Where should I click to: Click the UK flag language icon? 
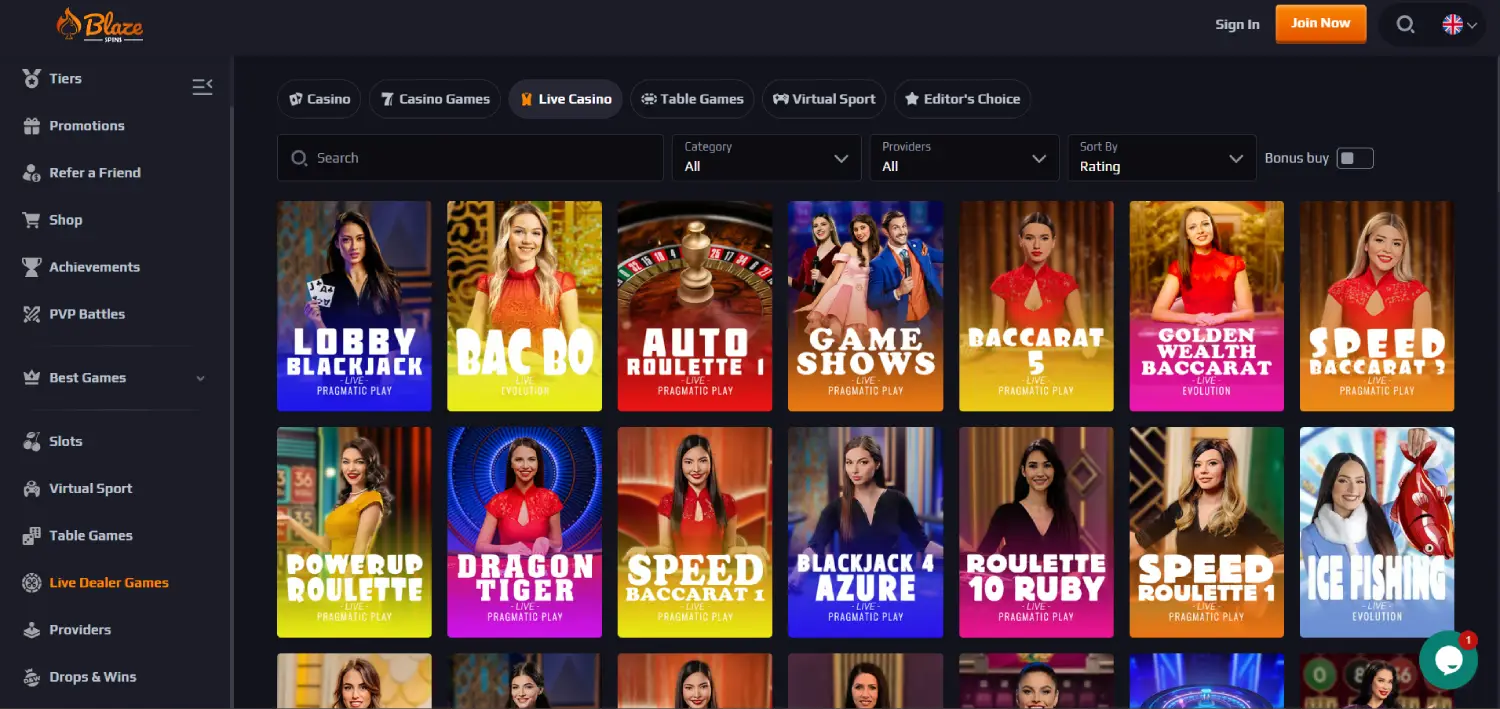[x=1452, y=25]
